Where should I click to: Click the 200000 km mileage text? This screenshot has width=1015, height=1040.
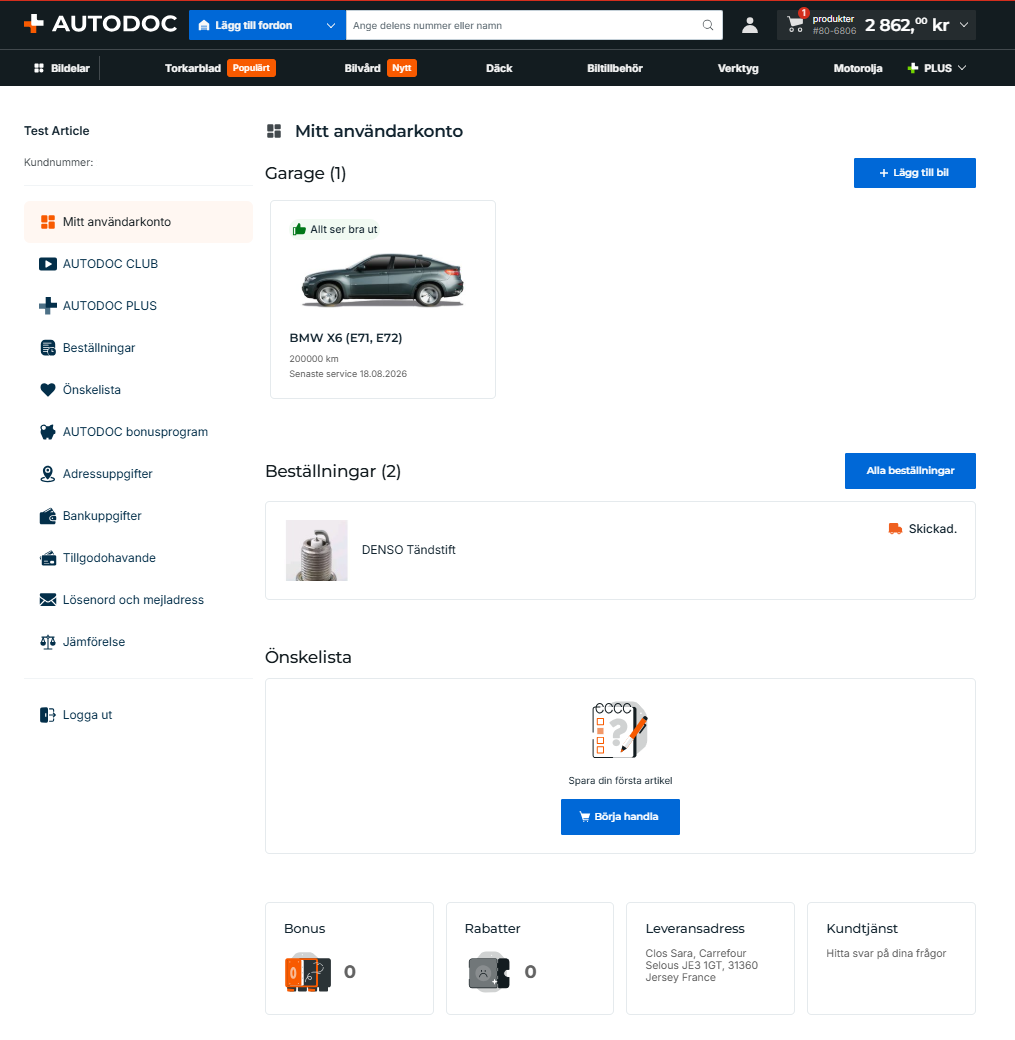(x=314, y=359)
